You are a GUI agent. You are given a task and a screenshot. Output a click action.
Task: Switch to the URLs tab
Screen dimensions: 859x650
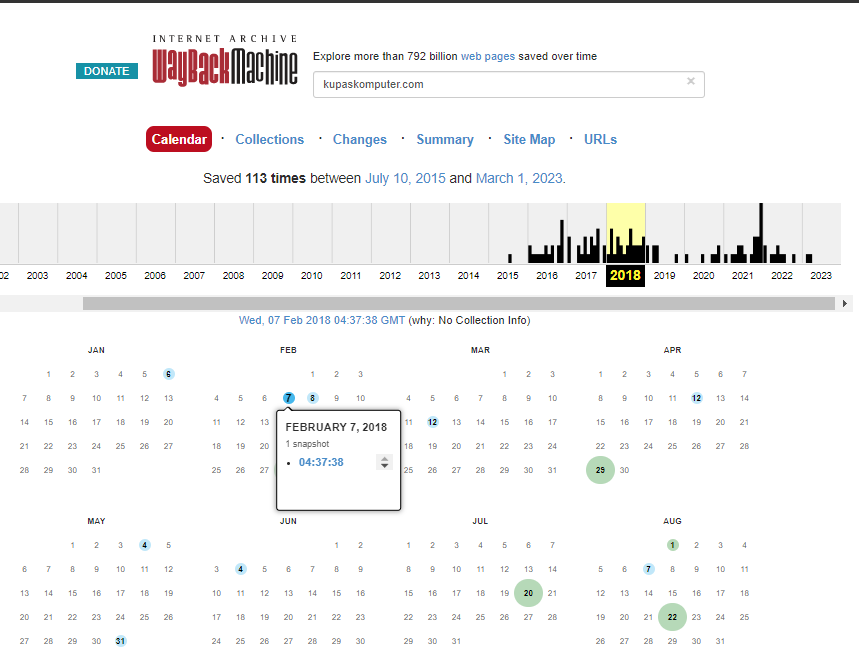tap(600, 139)
